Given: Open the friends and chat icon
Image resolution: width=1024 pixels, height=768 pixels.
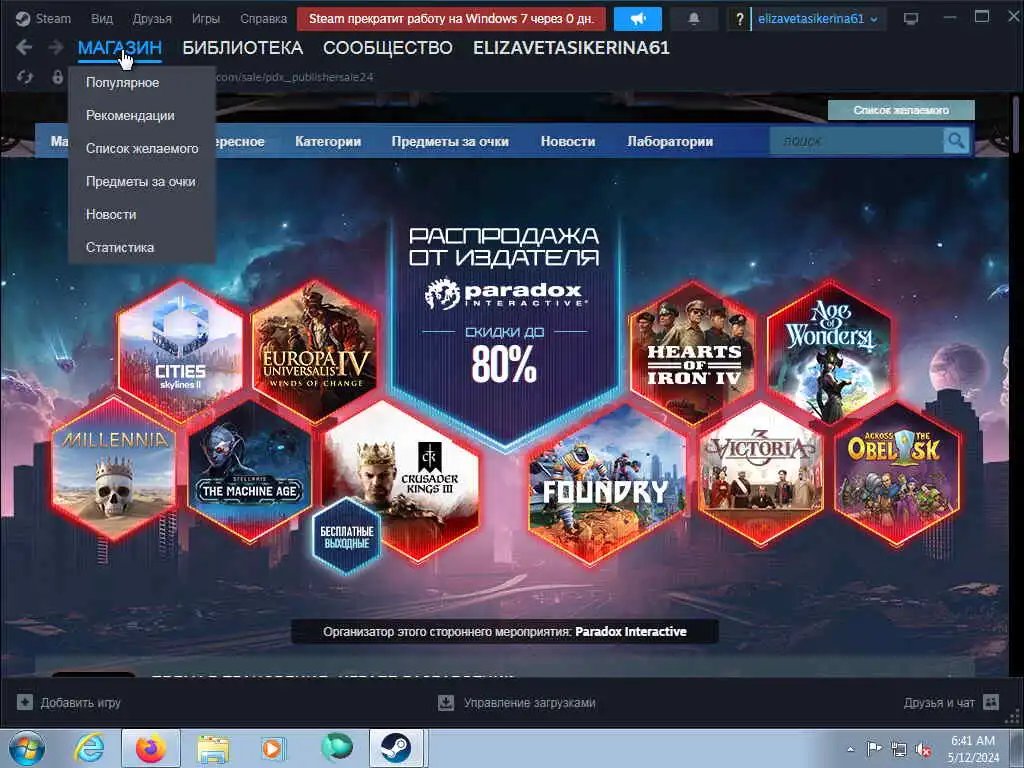Looking at the screenshot, I should click(991, 703).
